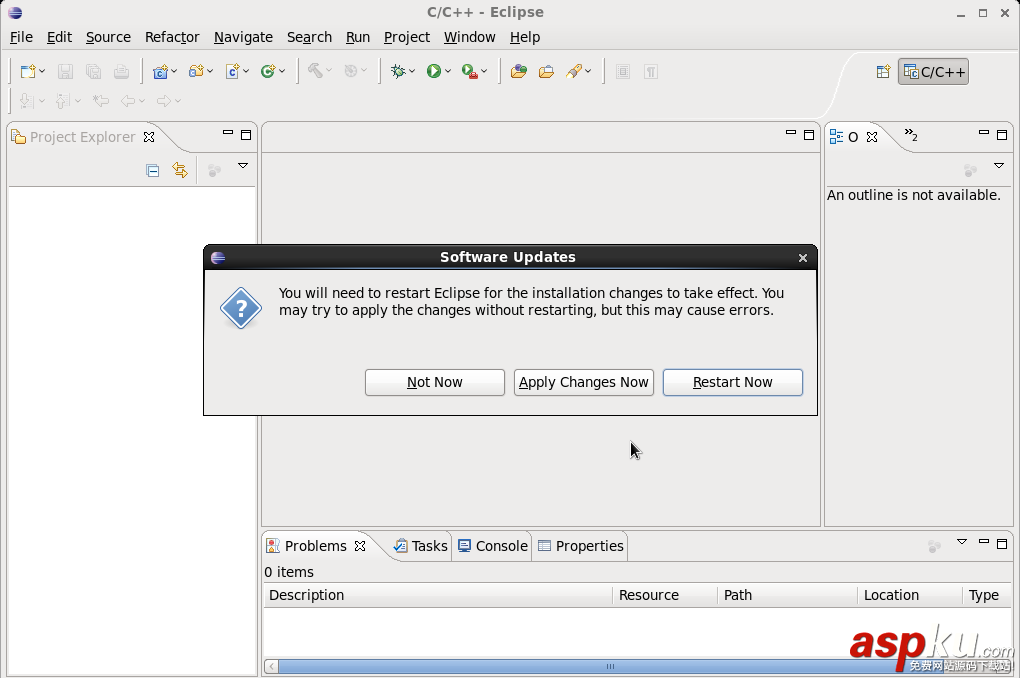Click the Last Edit Location icon
1020x678 pixels.
[100, 101]
